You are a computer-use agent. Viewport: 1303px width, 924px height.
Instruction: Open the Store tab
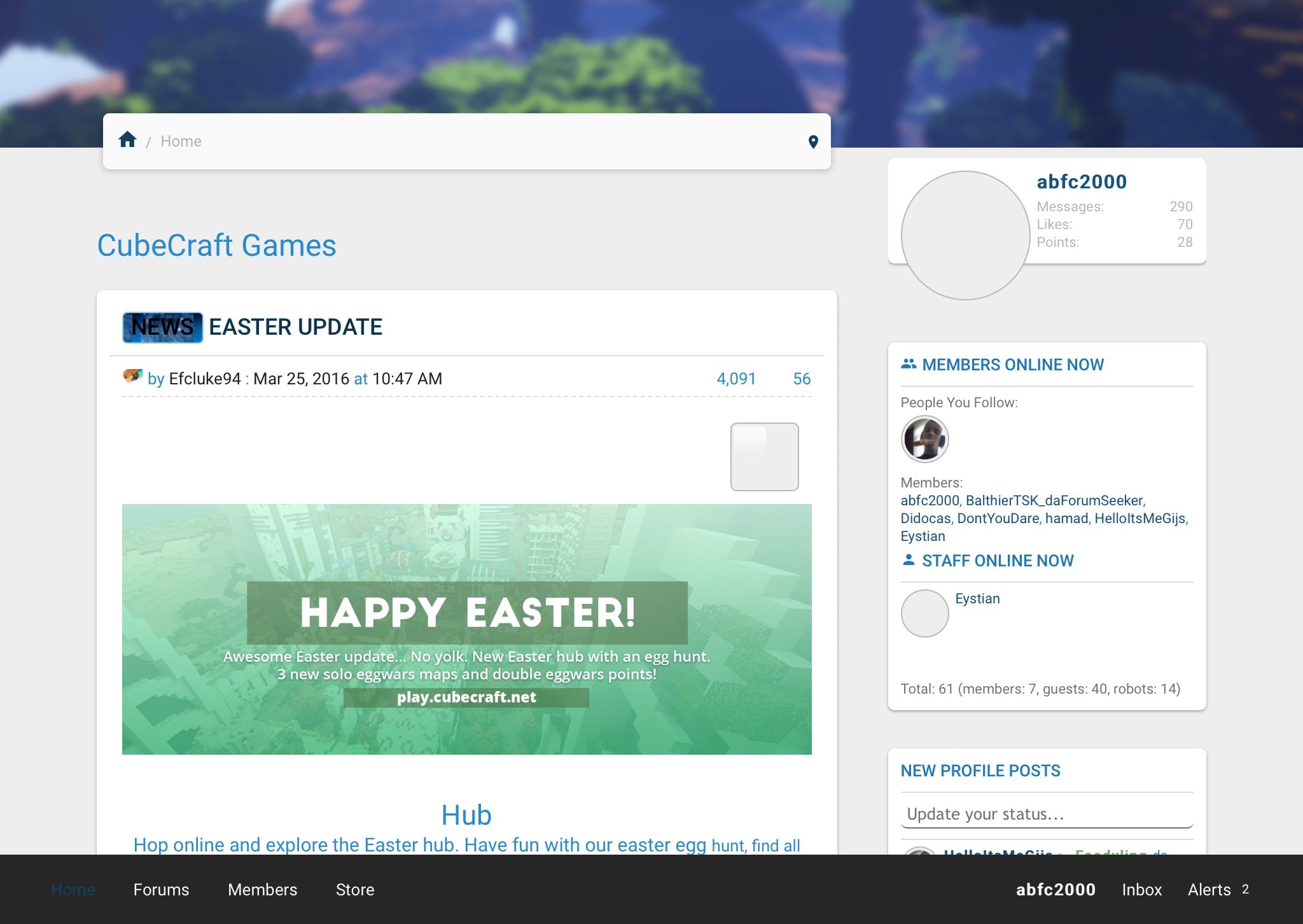(355, 890)
